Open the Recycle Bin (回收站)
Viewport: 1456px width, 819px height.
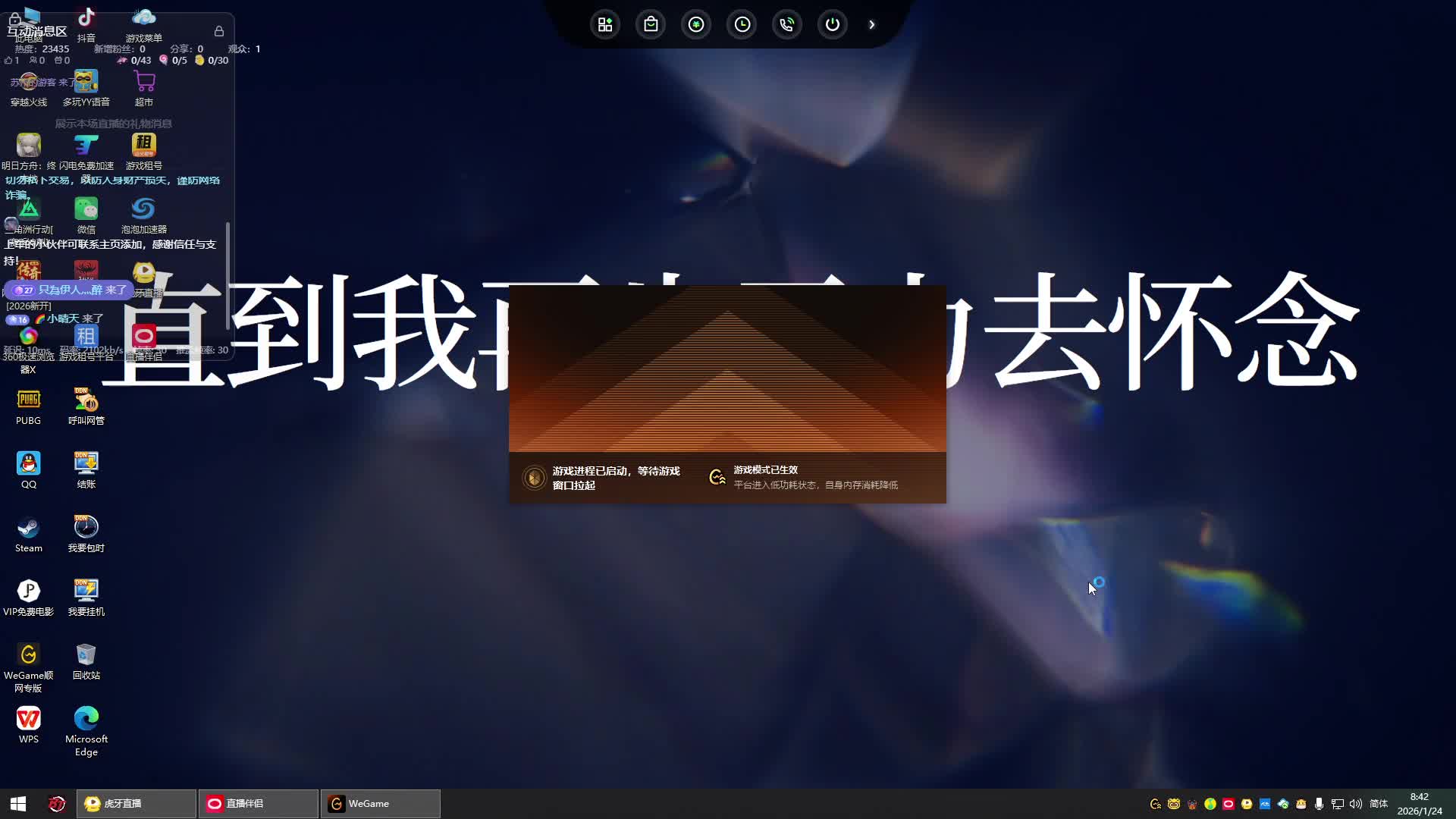click(x=86, y=652)
